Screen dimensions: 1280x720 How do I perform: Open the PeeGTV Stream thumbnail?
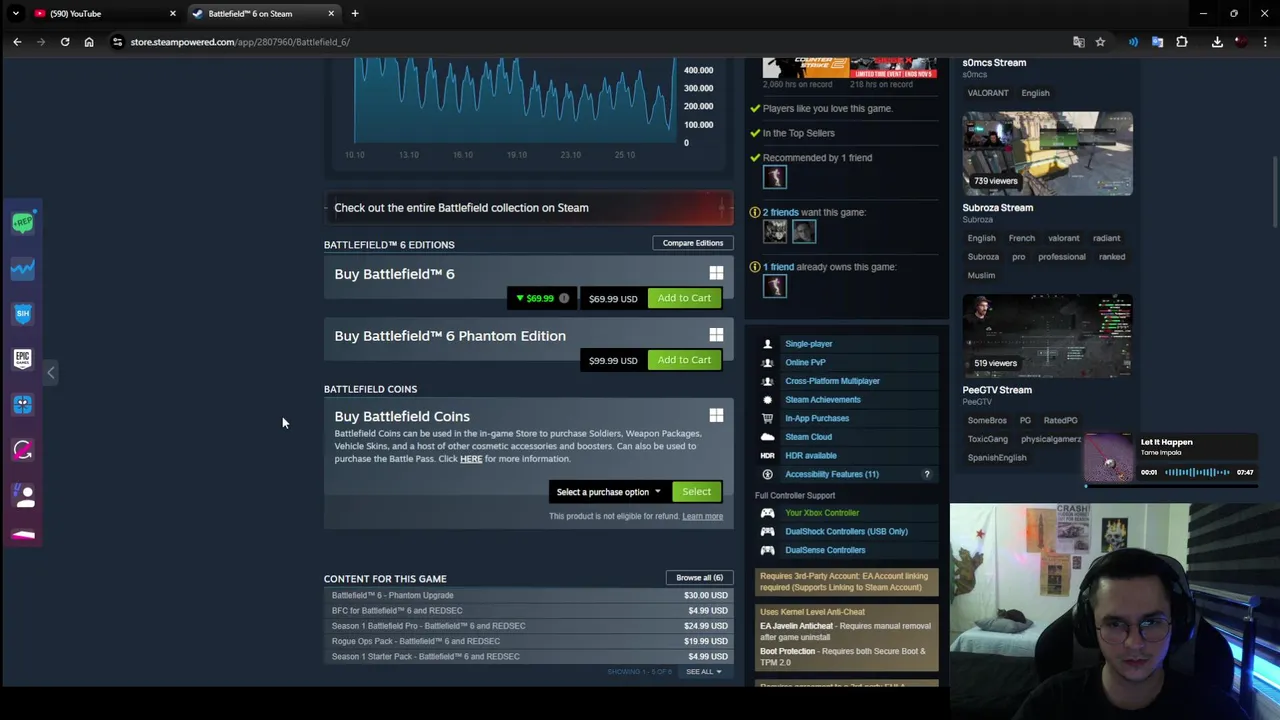[1047, 336]
